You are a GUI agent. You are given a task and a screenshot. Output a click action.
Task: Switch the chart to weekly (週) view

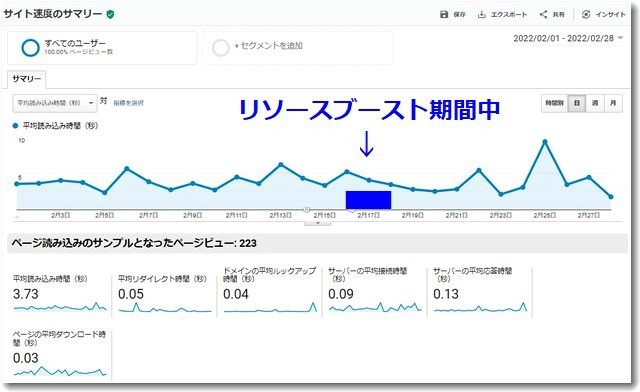[x=595, y=103]
